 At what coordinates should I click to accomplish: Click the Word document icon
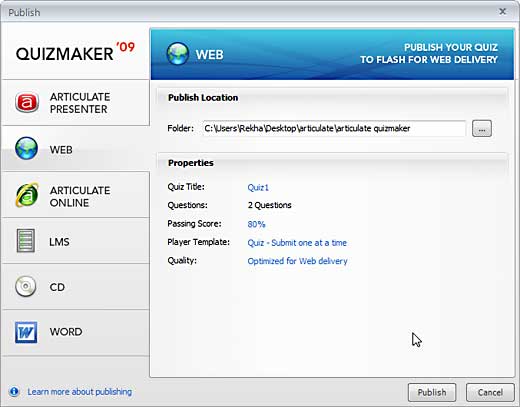[26, 332]
